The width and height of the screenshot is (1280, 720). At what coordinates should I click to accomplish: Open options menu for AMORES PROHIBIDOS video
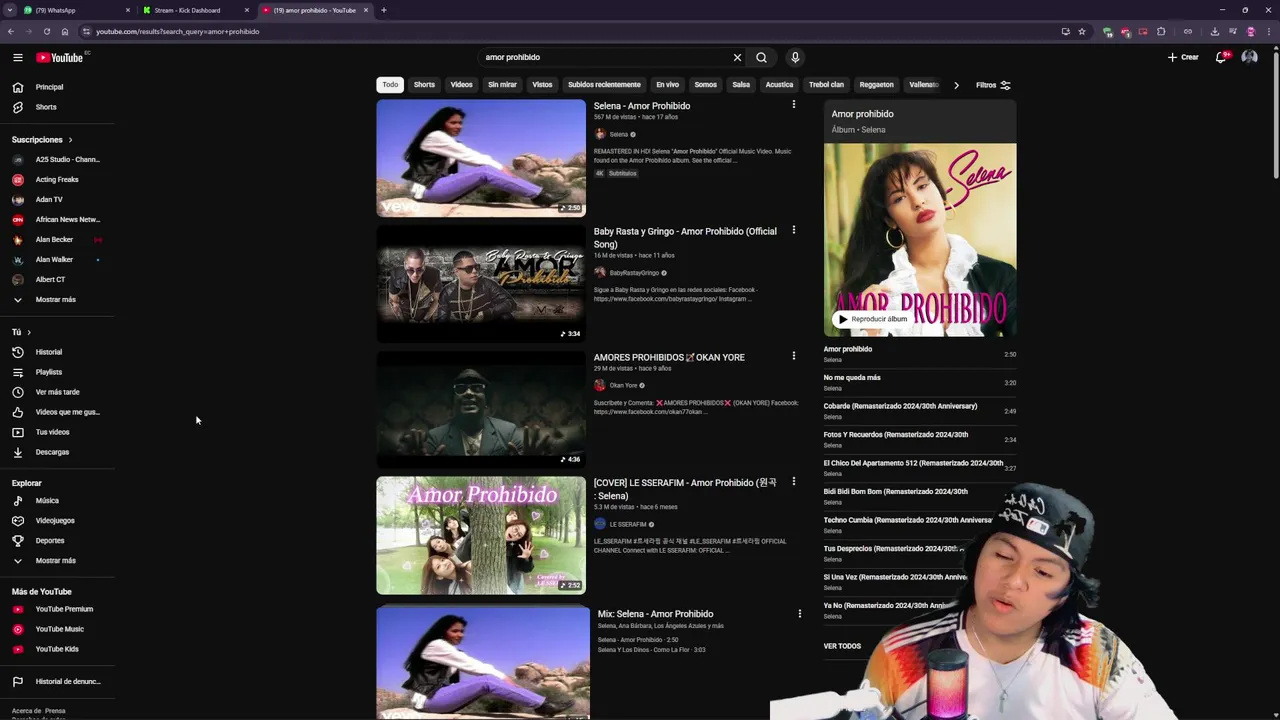(x=794, y=356)
